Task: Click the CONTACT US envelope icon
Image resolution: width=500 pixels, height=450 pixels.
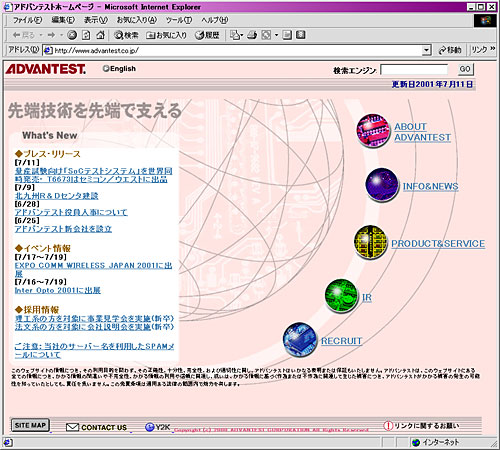Action: tap(72, 427)
